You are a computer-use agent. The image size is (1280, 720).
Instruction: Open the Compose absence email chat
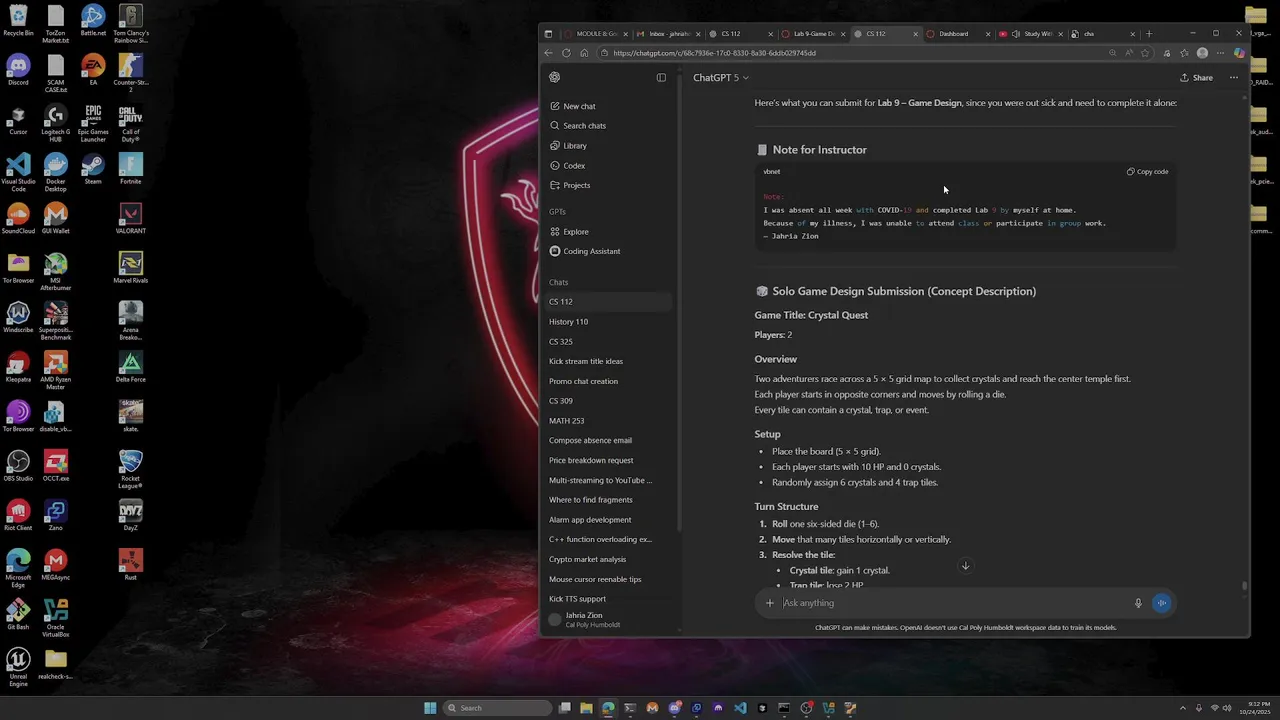click(x=590, y=440)
